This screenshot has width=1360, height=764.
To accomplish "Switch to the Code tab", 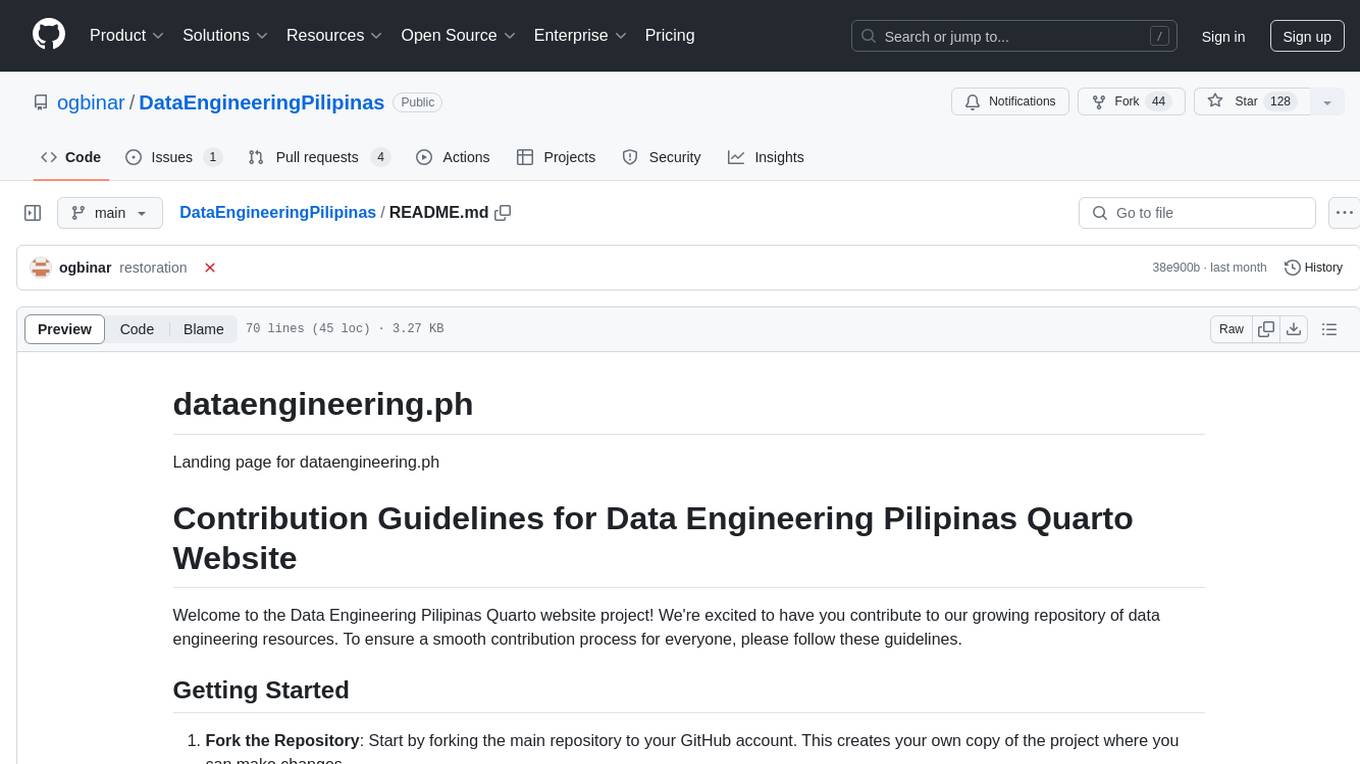I will pyautogui.click(x=71, y=157).
